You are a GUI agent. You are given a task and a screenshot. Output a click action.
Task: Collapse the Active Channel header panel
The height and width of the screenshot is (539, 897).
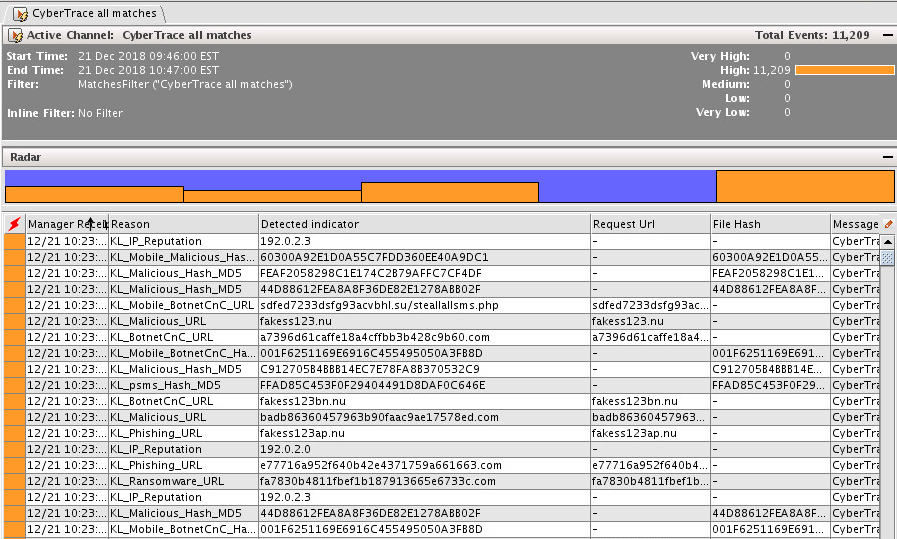[x=887, y=35]
